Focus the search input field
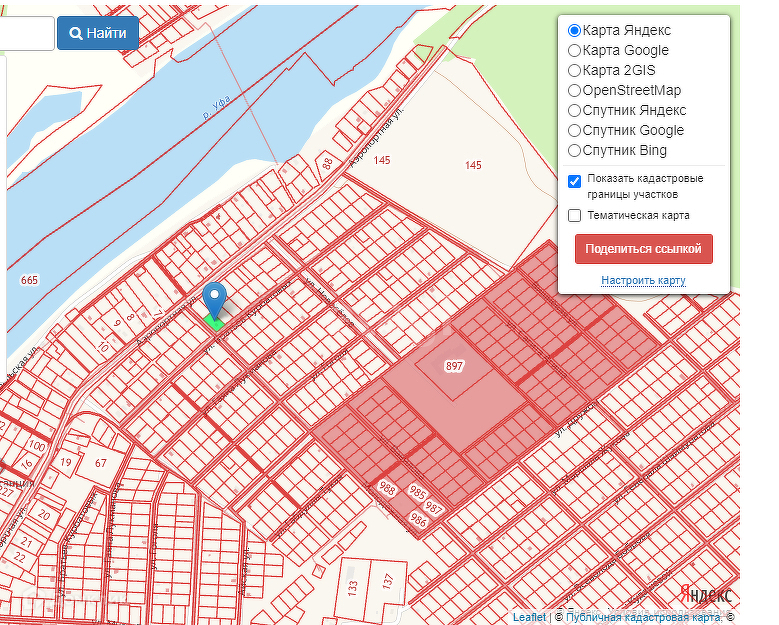779x625 pixels. tap(27, 33)
